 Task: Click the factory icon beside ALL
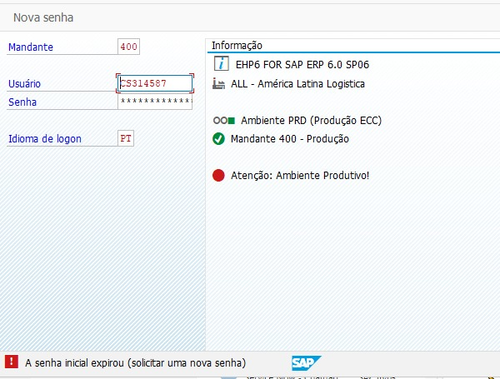(x=219, y=84)
